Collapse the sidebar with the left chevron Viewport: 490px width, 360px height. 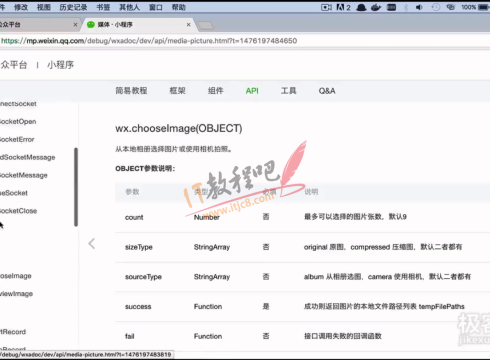[x=92, y=244]
